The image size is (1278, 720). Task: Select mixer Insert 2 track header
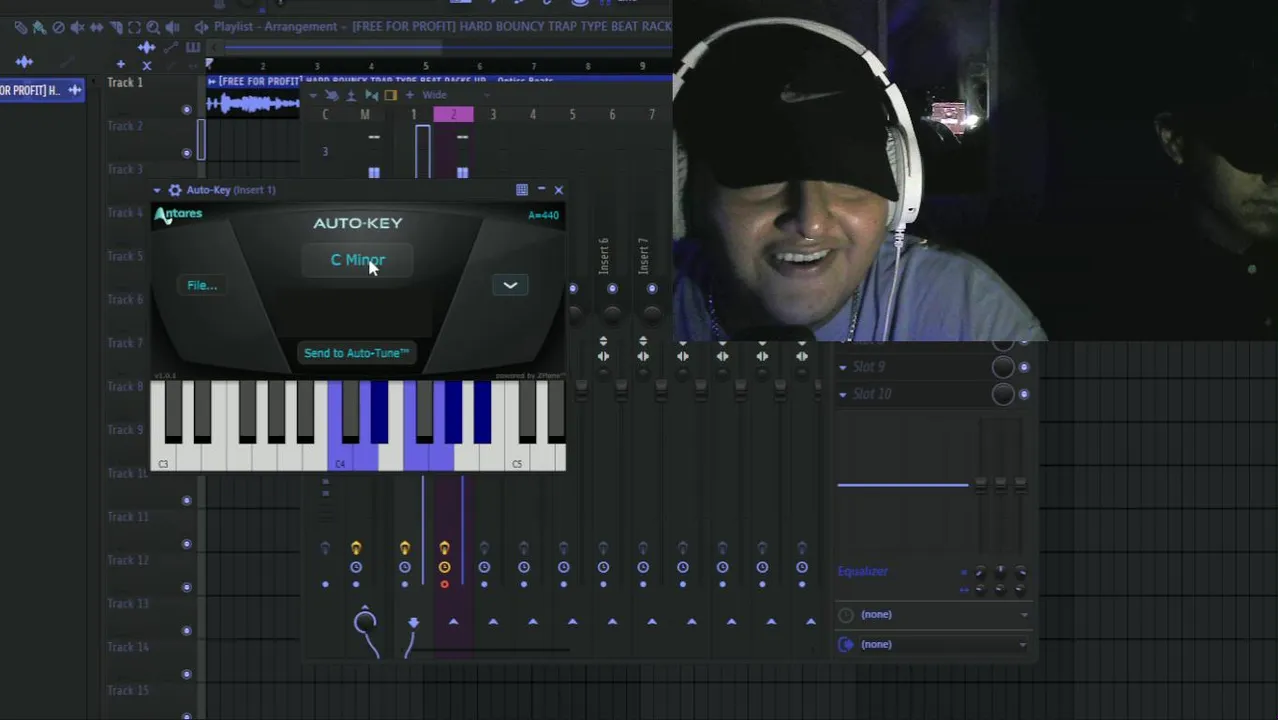(453, 115)
